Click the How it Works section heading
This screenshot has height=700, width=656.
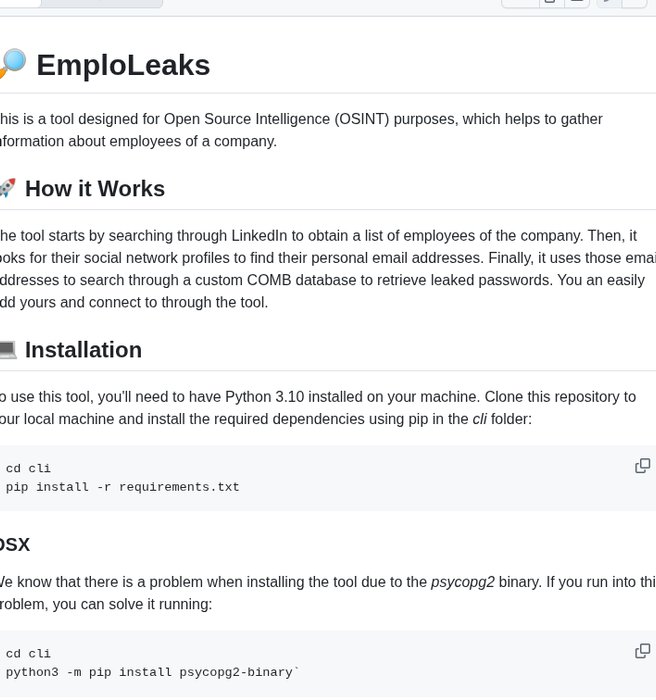pyautogui.click(x=95, y=188)
